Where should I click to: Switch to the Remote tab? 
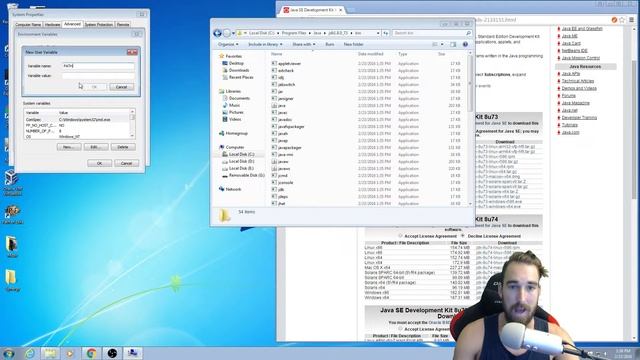123,24
